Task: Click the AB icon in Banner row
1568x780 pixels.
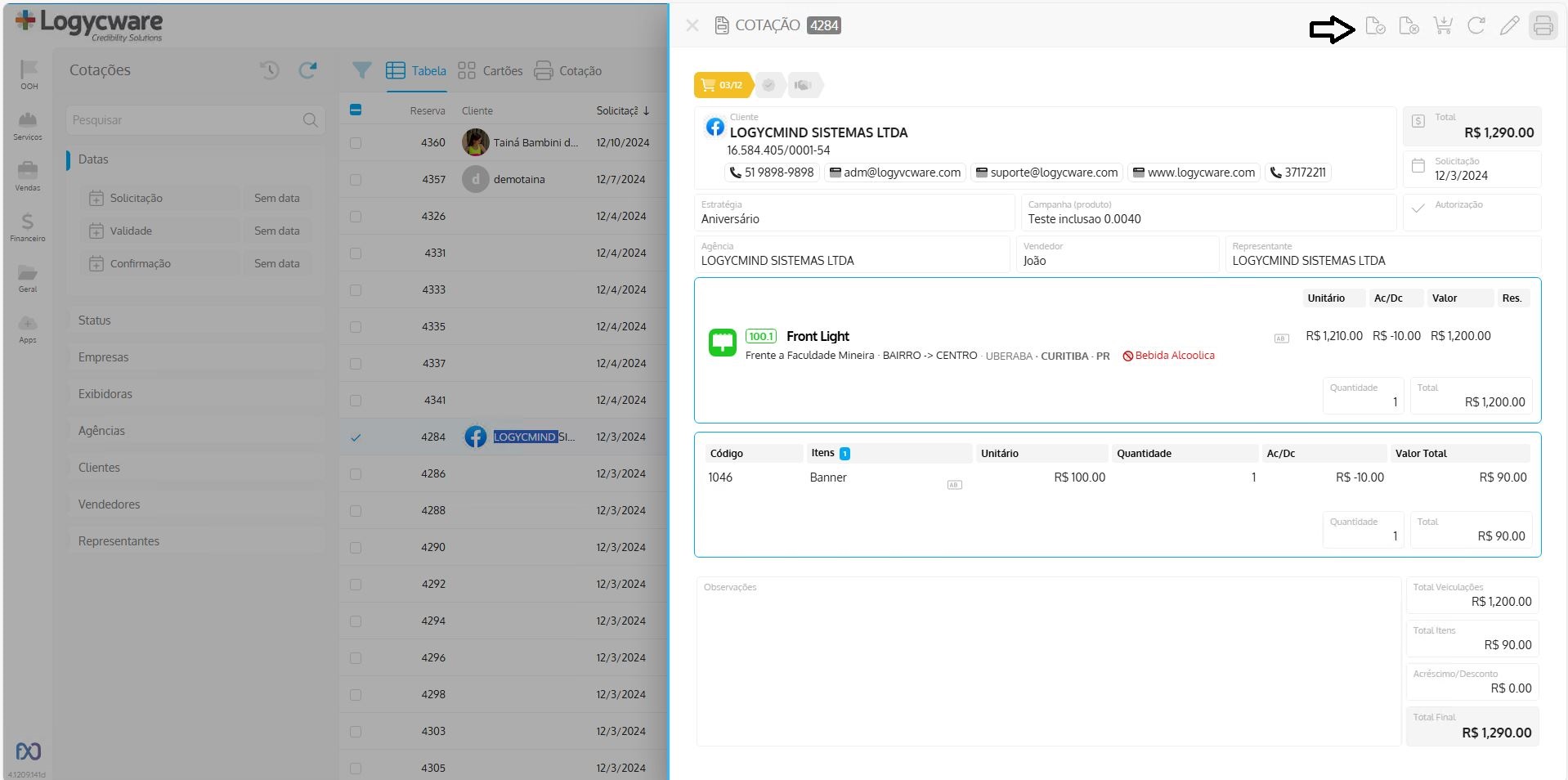Action: click(954, 485)
